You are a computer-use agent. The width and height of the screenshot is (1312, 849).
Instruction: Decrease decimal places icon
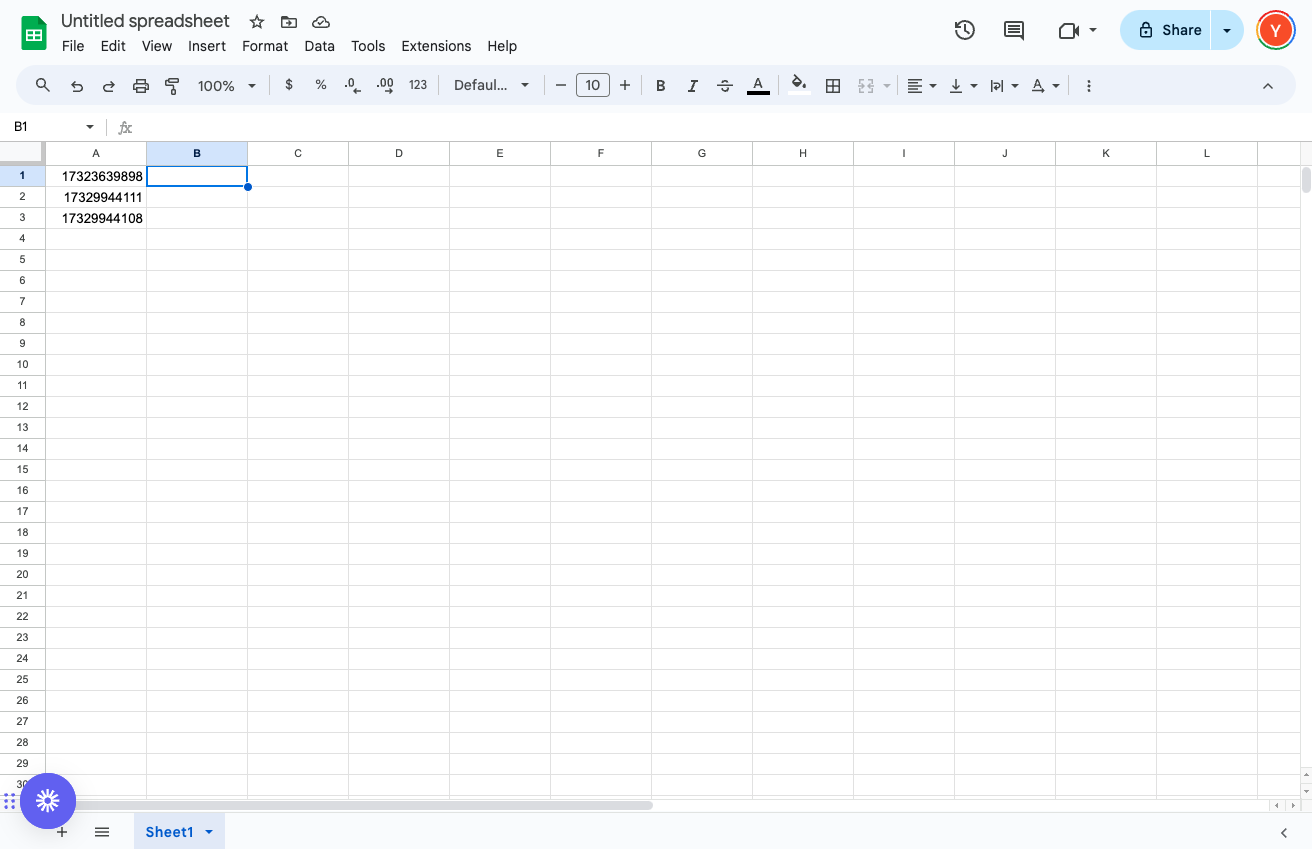352,86
